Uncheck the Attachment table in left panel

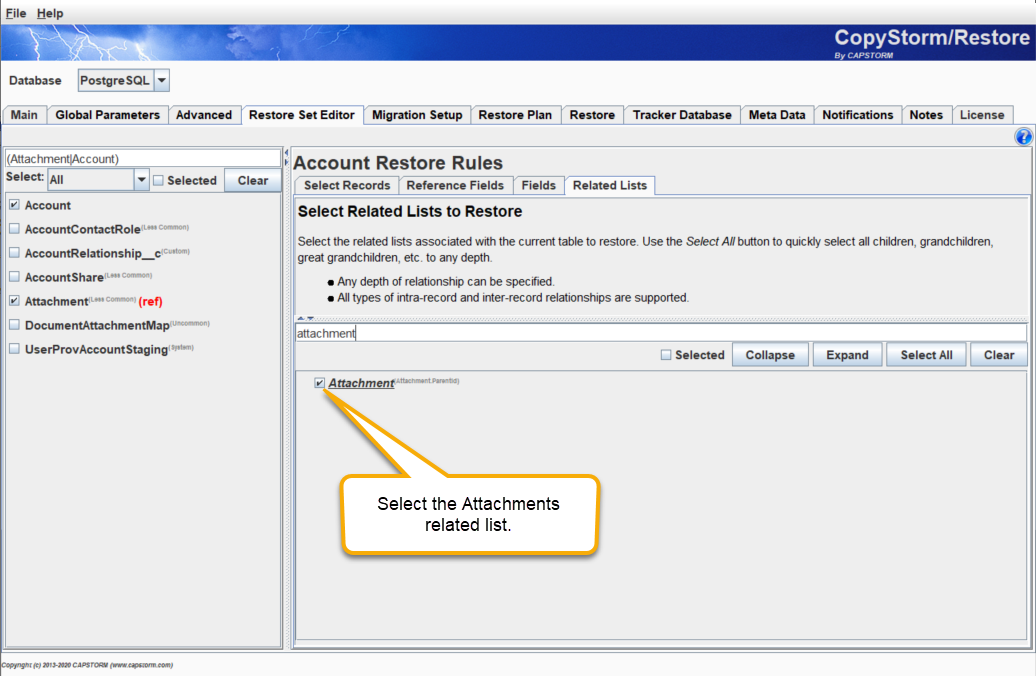click(15, 300)
